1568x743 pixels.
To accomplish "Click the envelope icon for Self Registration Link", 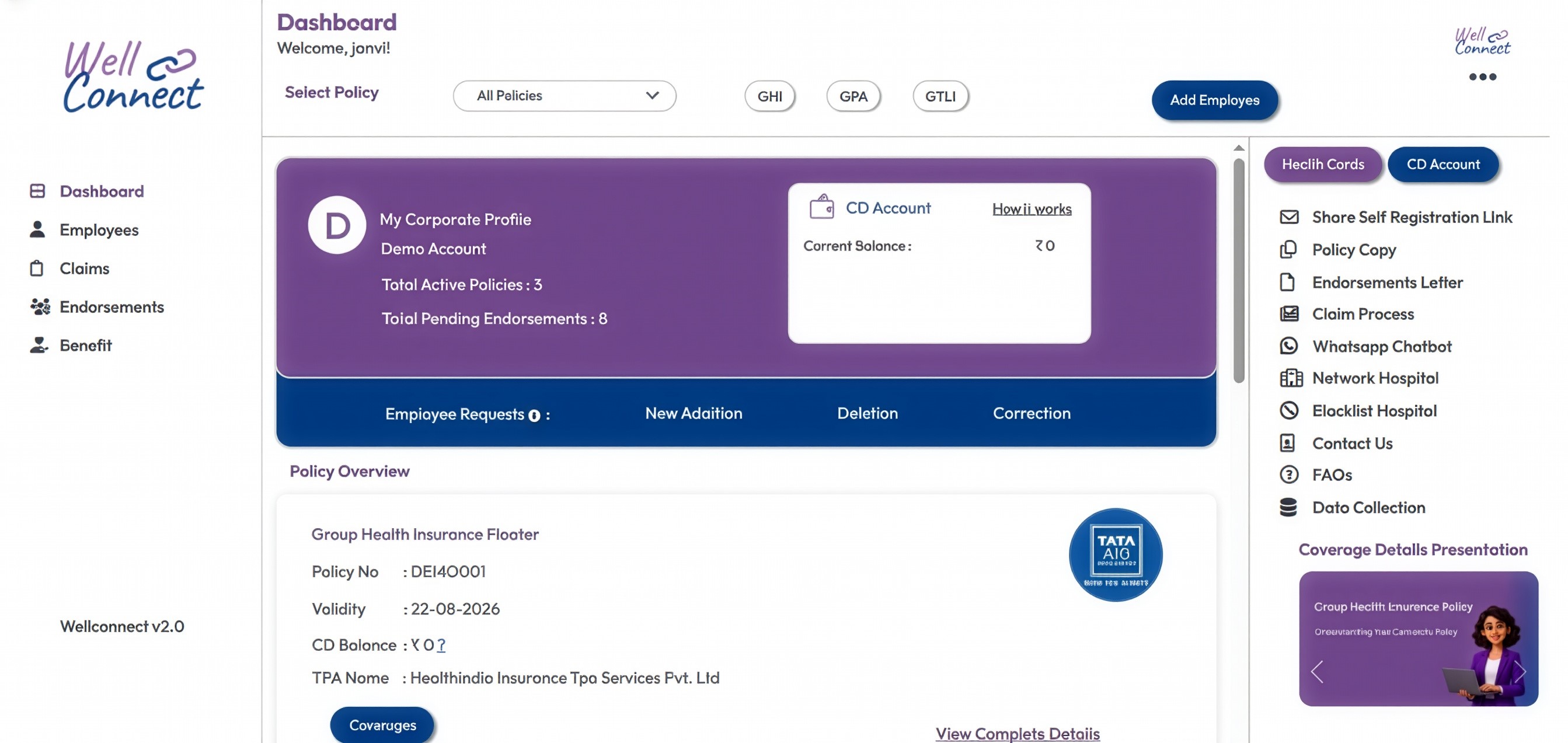I will coord(1288,217).
